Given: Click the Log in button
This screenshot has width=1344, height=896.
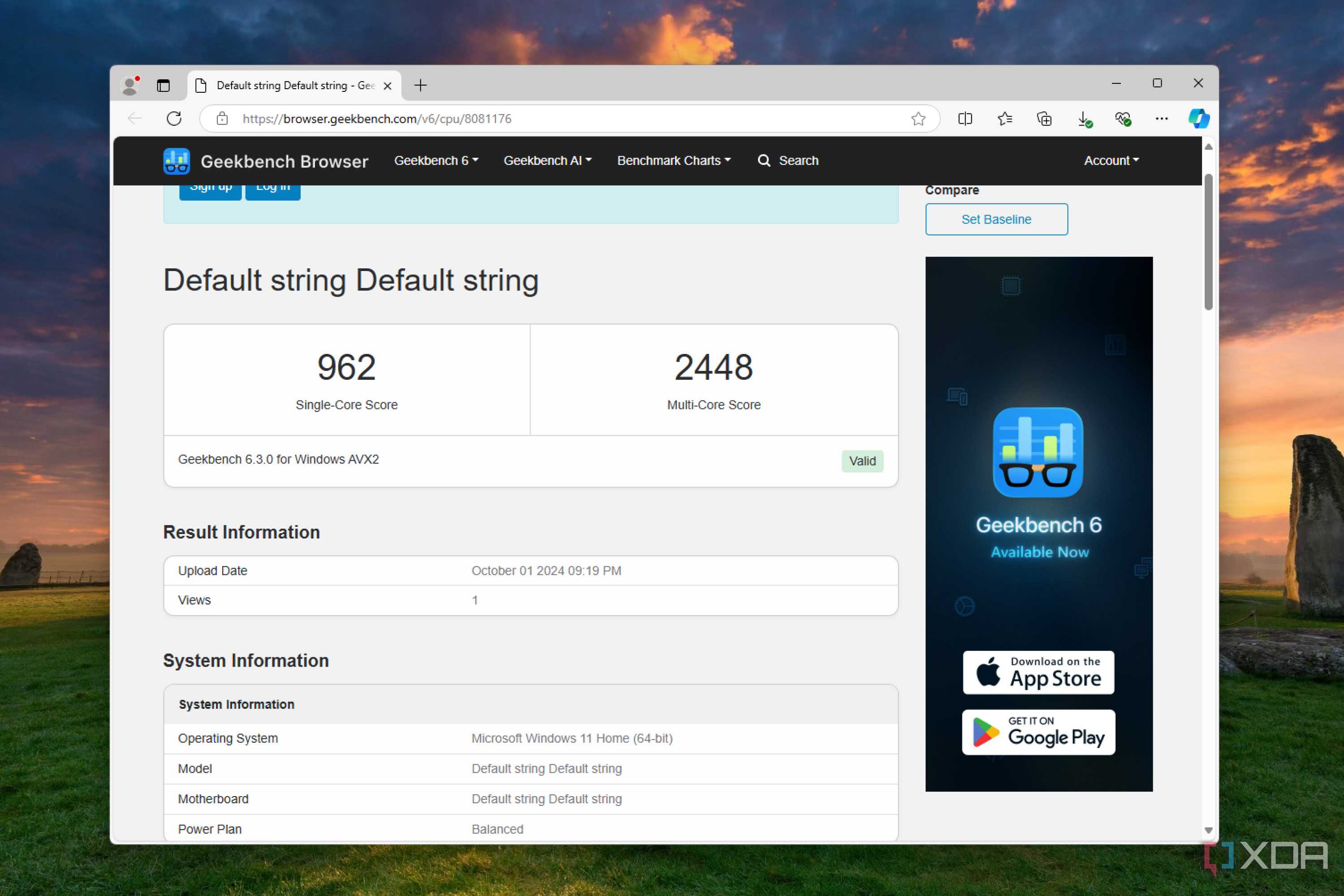Looking at the screenshot, I should point(272,192).
